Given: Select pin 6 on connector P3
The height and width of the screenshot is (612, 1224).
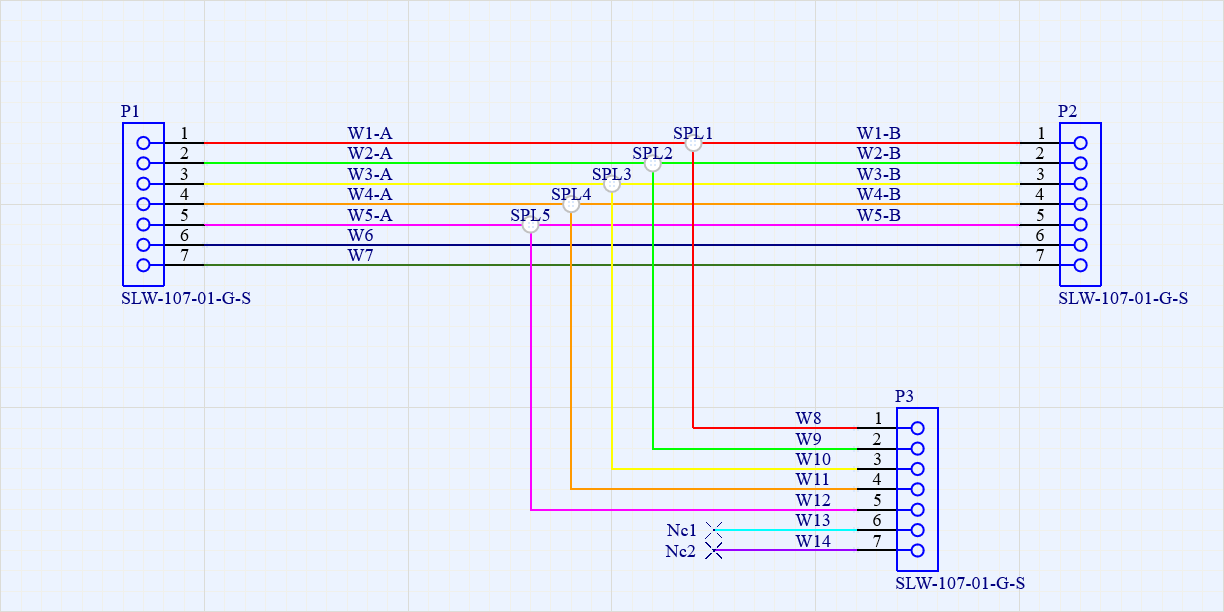Looking at the screenshot, I should coord(915,527).
